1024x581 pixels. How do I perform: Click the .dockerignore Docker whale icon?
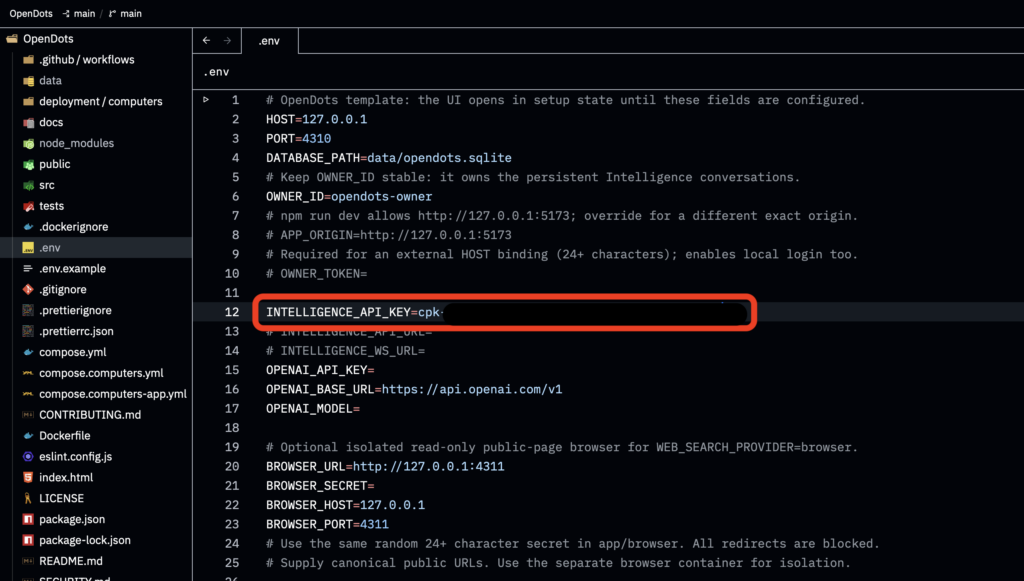click(x=28, y=227)
